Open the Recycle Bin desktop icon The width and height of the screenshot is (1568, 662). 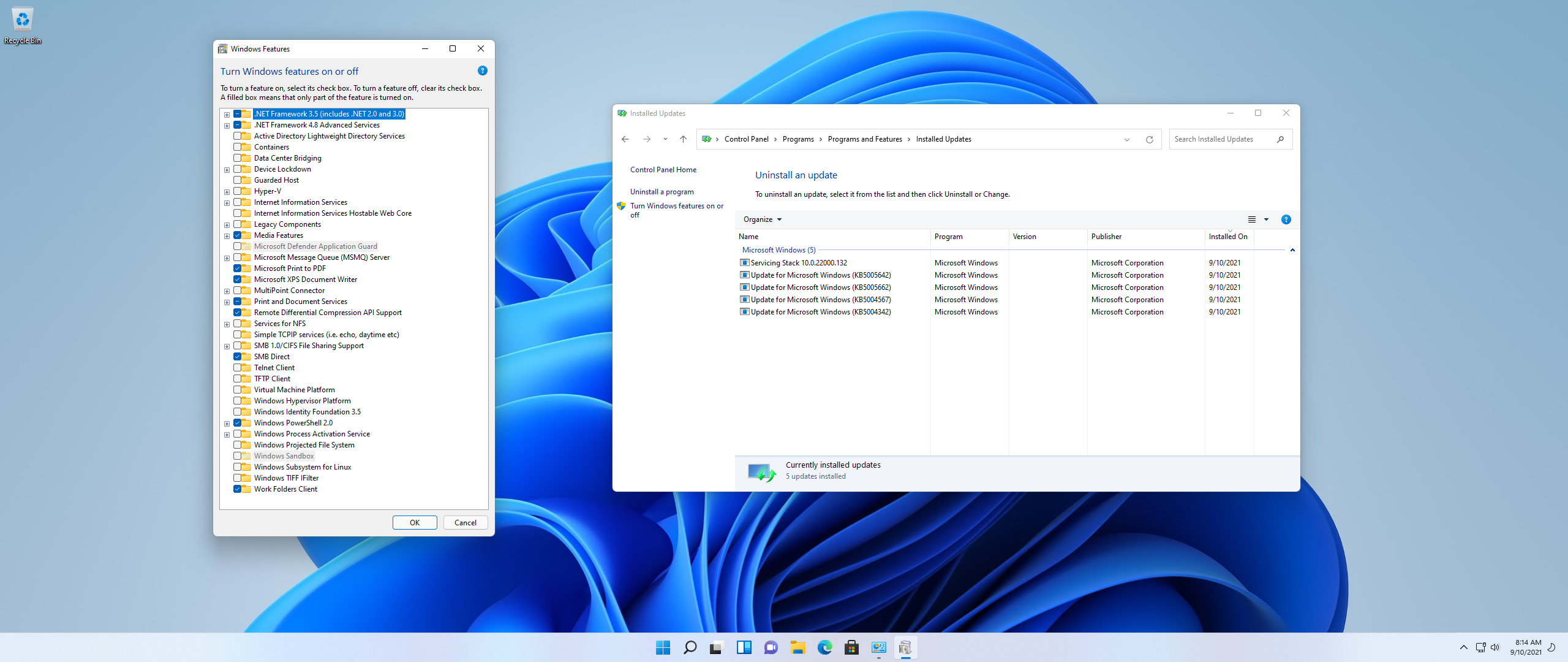tap(23, 26)
